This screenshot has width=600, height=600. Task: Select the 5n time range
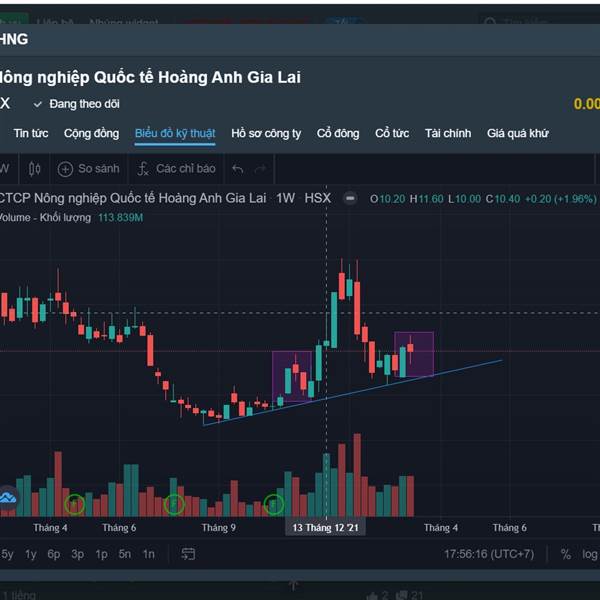(125, 554)
